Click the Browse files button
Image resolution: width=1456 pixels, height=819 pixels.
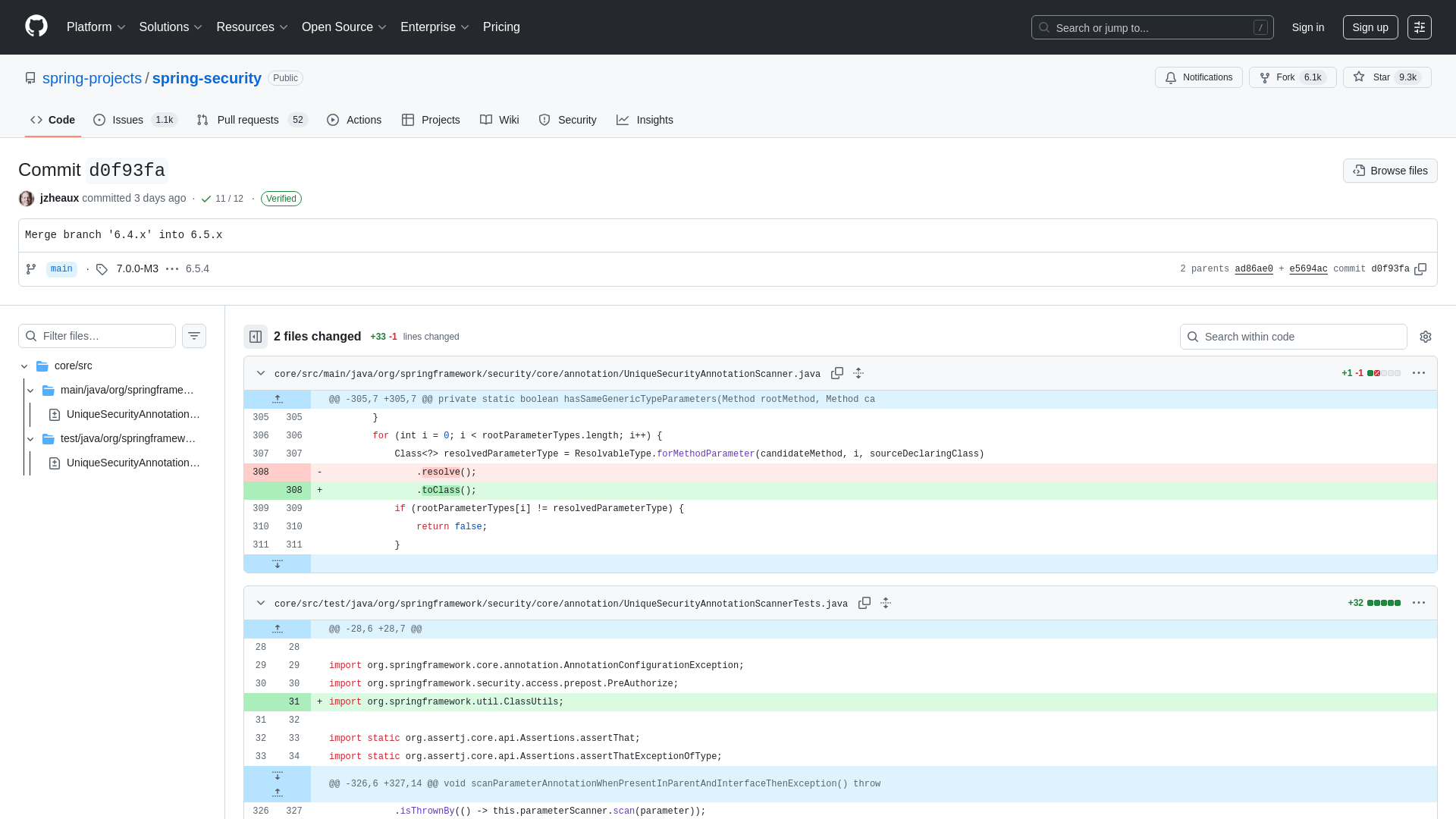(x=1390, y=171)
